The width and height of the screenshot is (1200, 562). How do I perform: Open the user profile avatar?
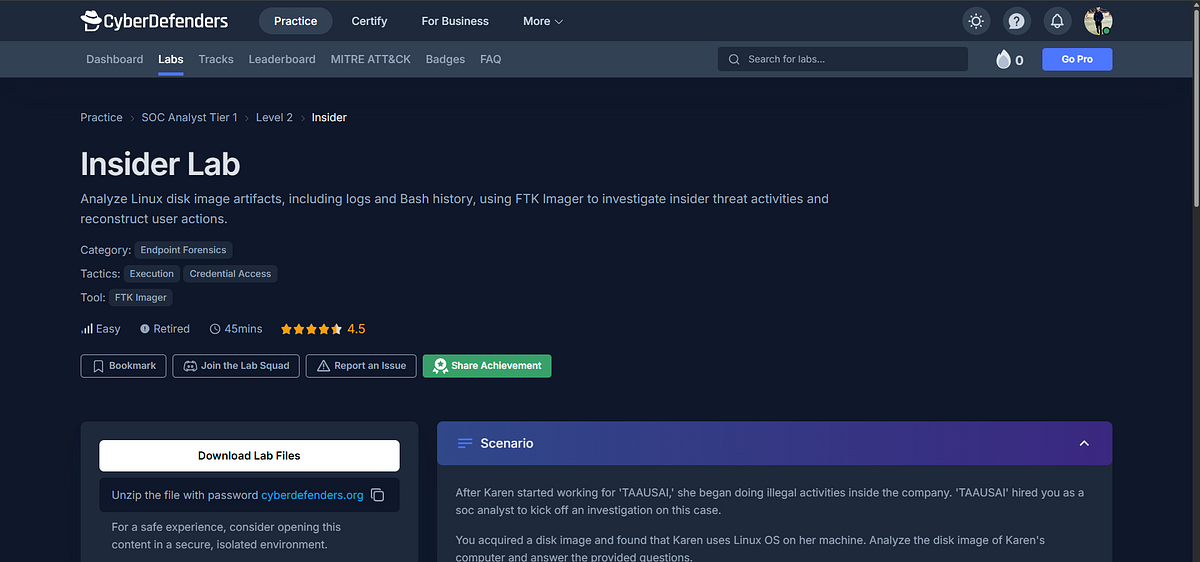[x=1098, y=21]
